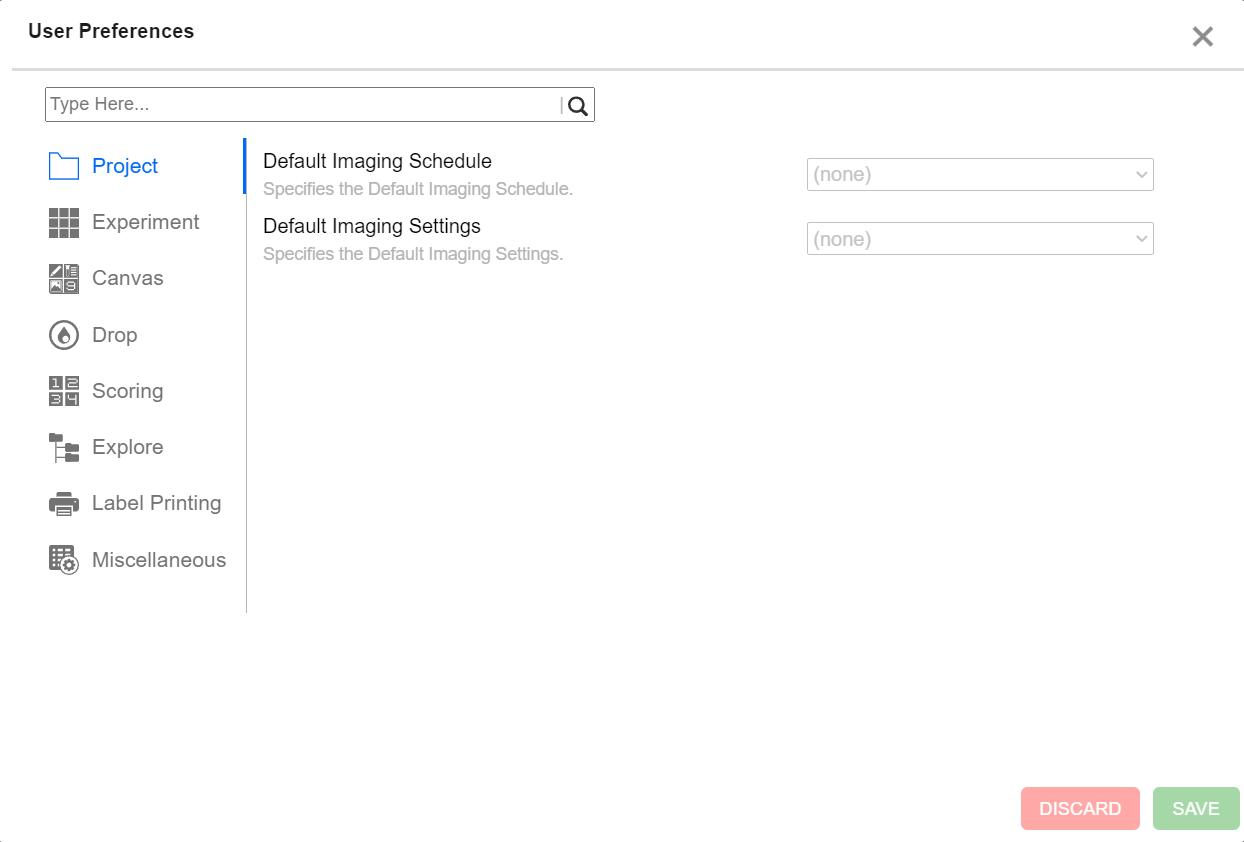Open the Default Imaging Schedule dropdown
This screenshot has height=842, width=1244.
(x=979, y=175)
